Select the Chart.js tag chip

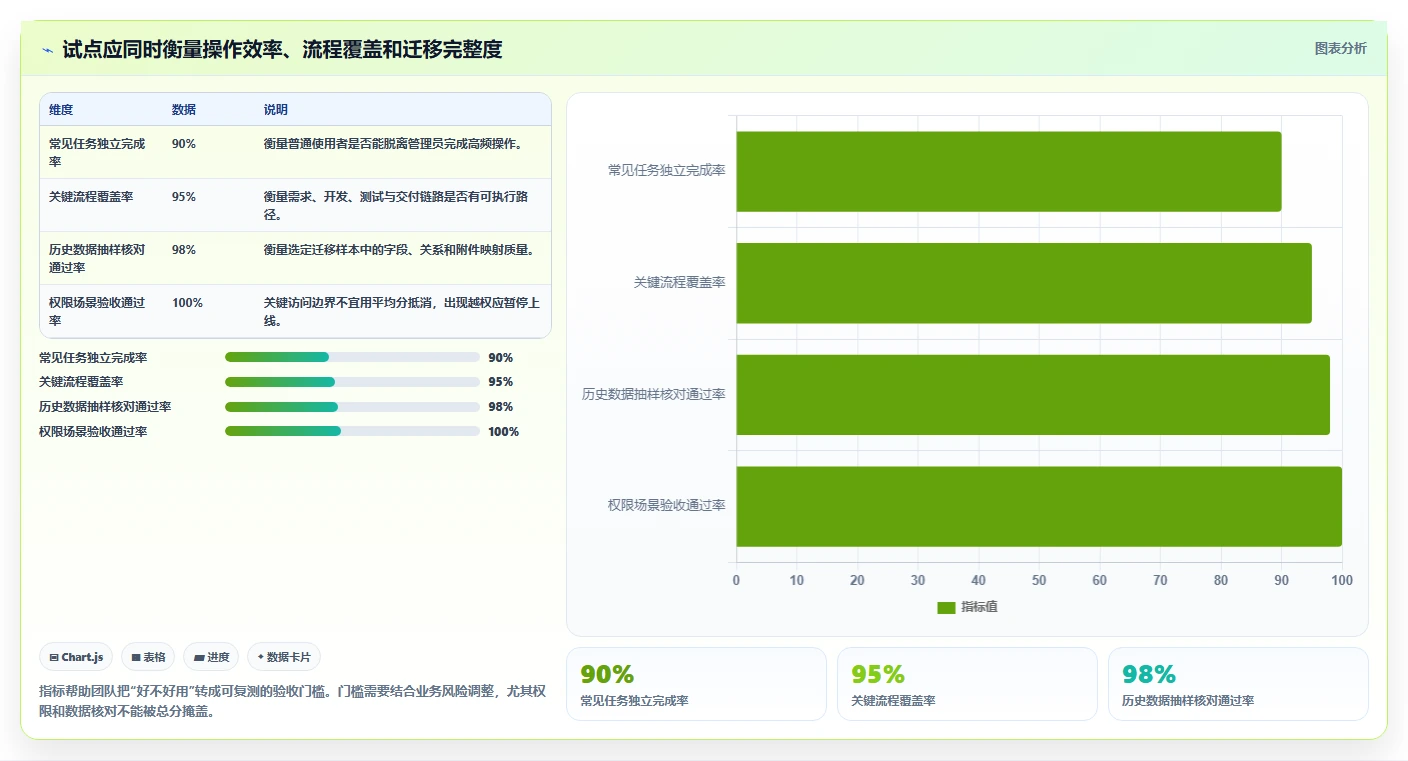coord(76,657)
